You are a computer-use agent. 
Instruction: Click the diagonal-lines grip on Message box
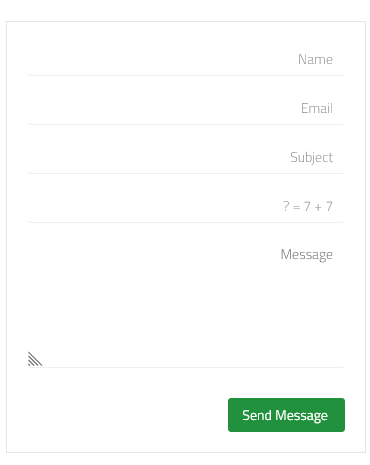click(x=35, y=359)
